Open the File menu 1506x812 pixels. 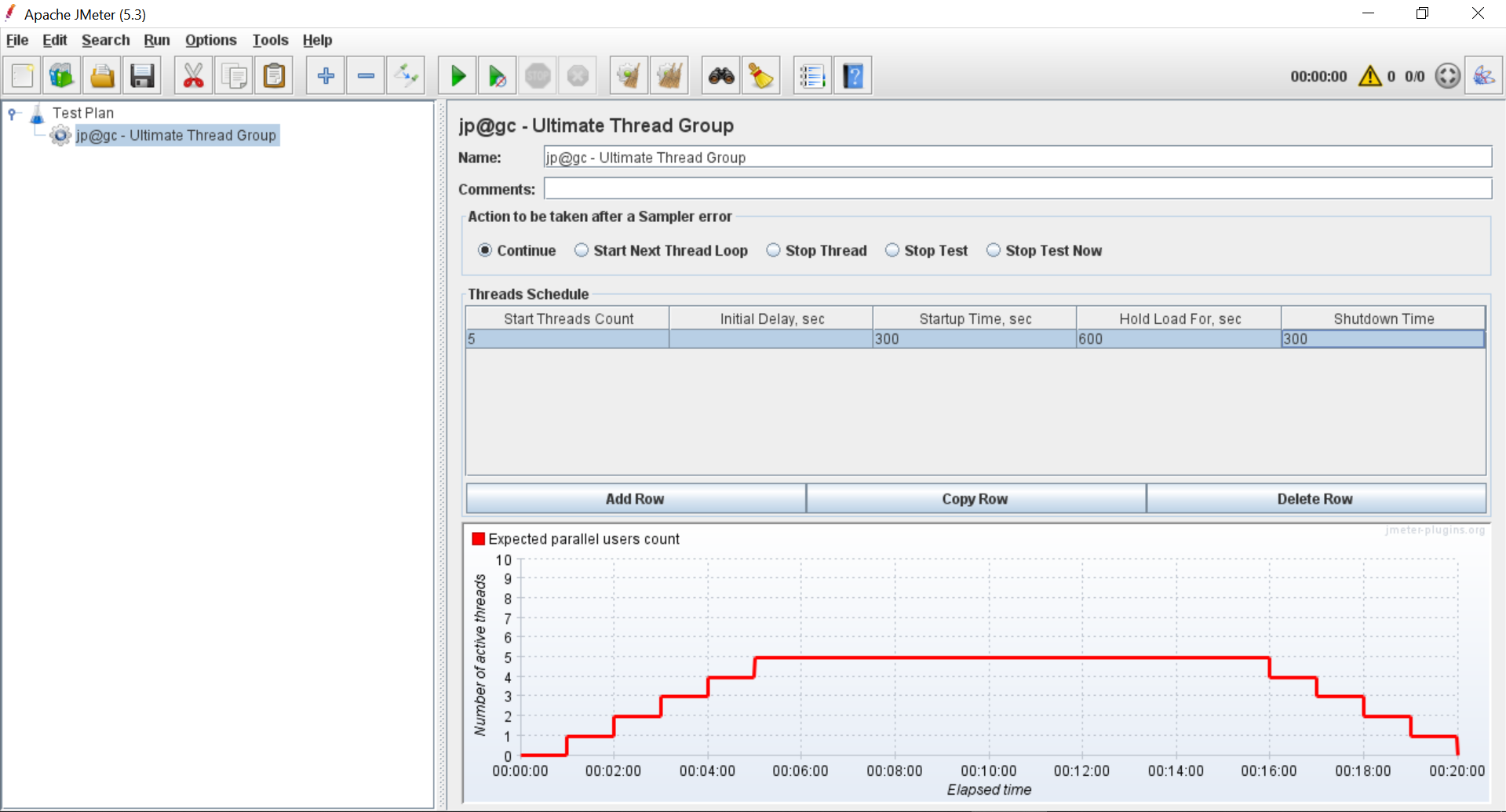click(17, 40)
